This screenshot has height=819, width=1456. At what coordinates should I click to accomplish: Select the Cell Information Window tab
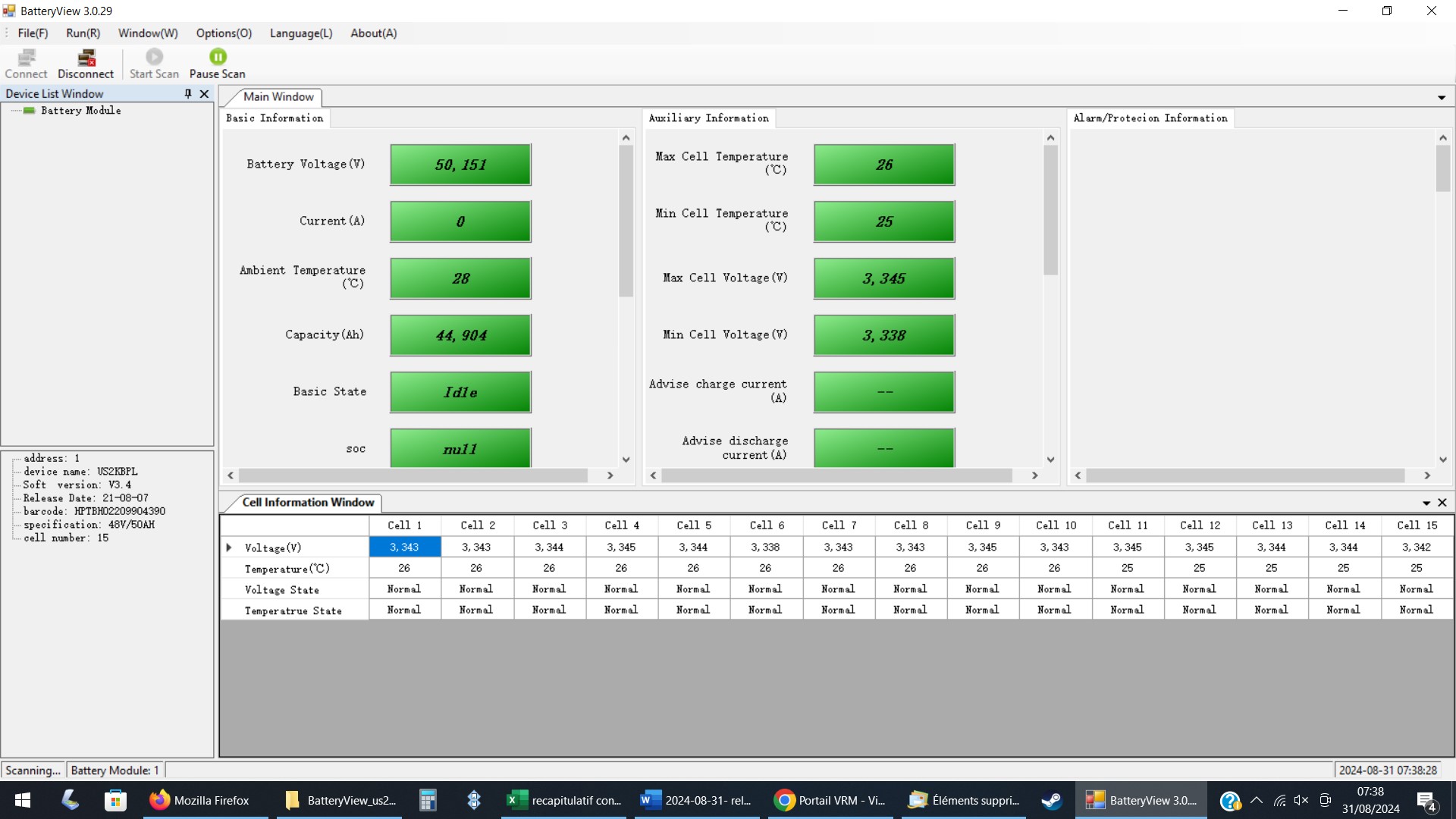[308, 503]
